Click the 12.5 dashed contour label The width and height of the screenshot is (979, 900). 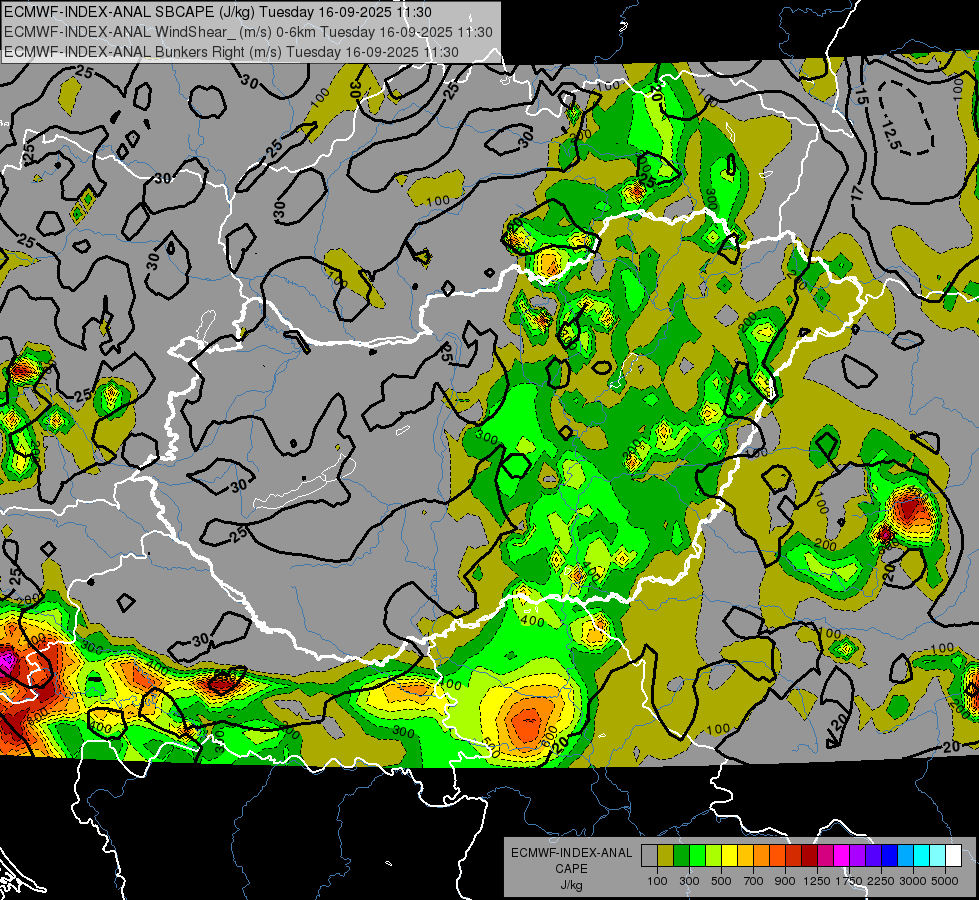pyautogui.click(x=893, y=134)
